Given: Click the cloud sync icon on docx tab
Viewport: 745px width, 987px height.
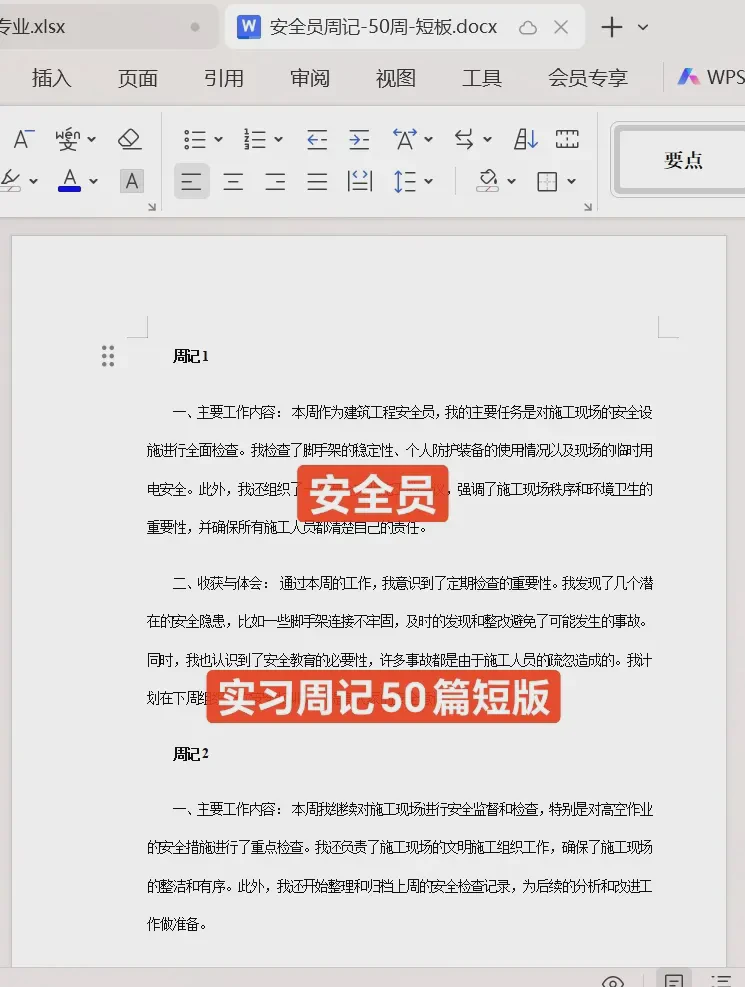Looking at the screenshot, I should (x=528, y=27).
